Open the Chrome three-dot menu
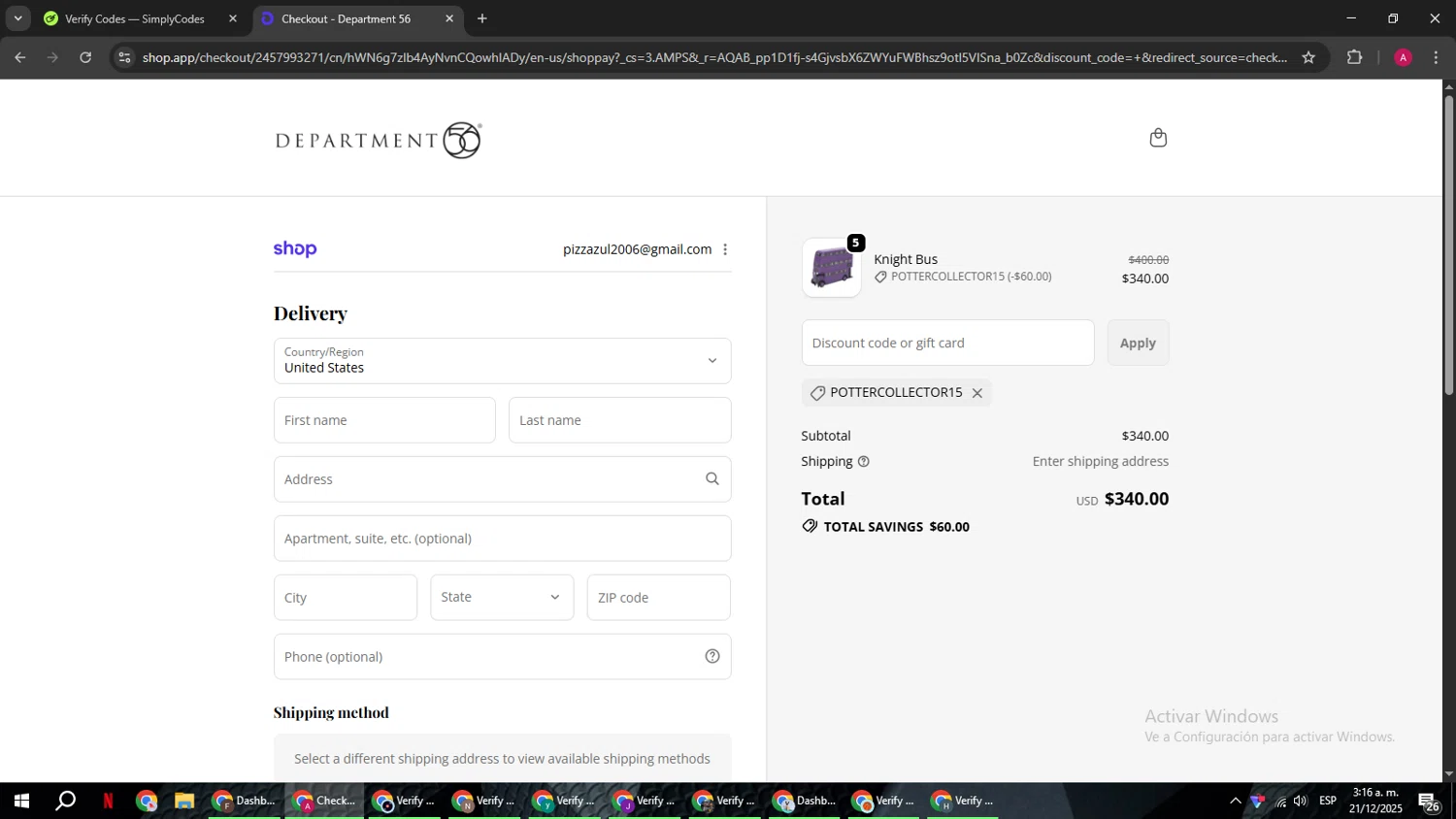Screen dimensions: 1456x819 click(1436, 57)
